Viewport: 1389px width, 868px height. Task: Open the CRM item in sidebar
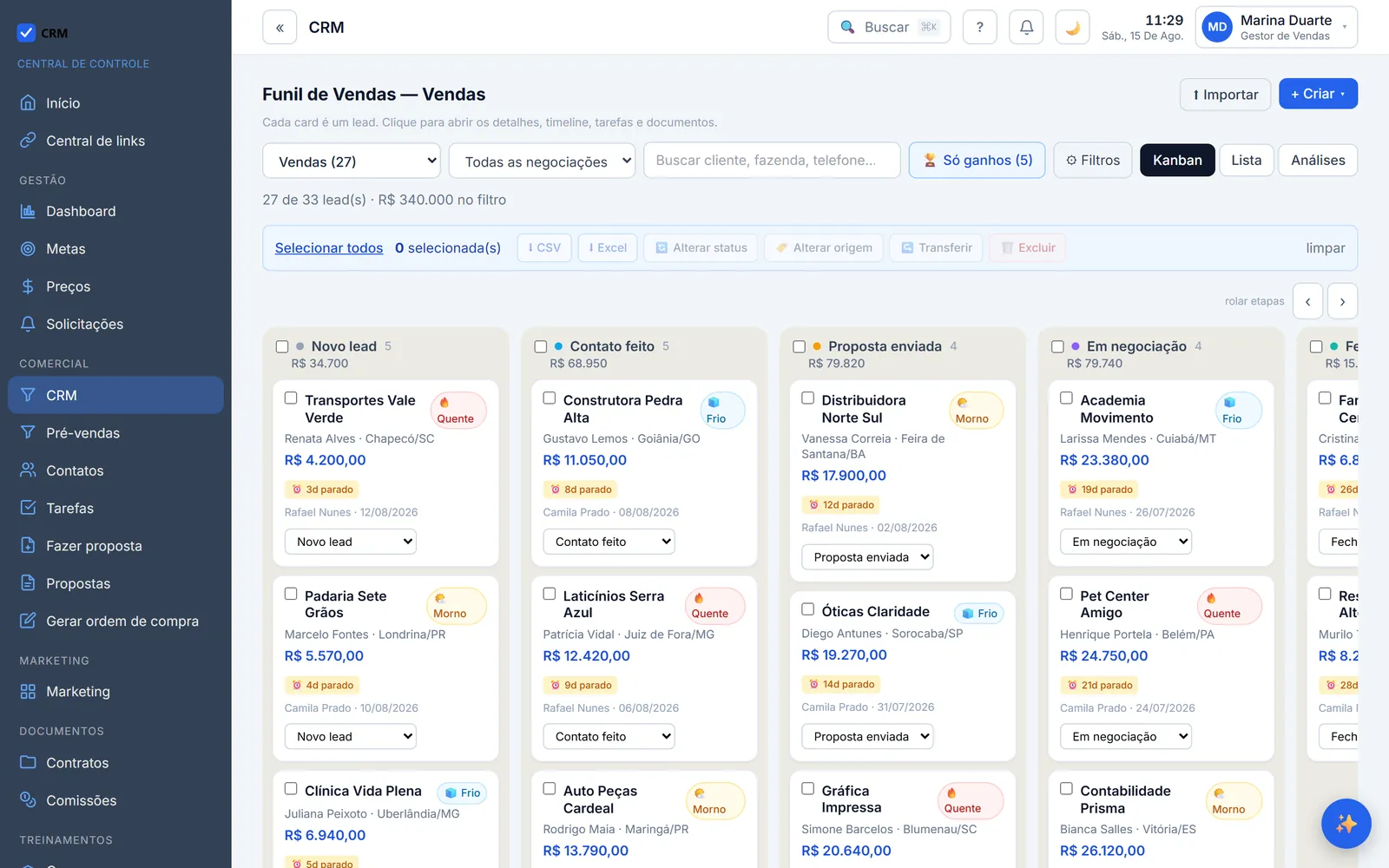[115, 395]
